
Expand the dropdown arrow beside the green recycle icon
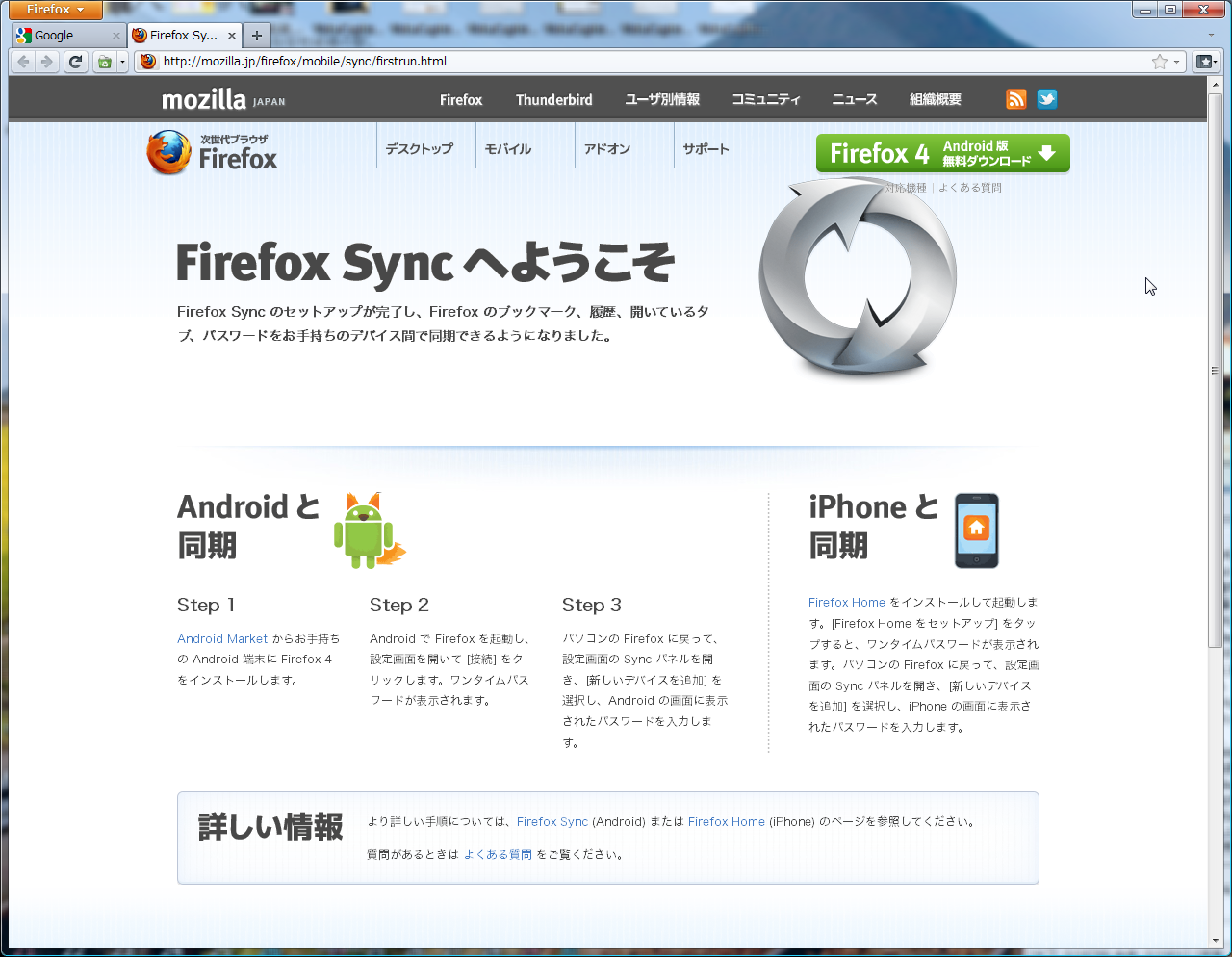[122, 62]
